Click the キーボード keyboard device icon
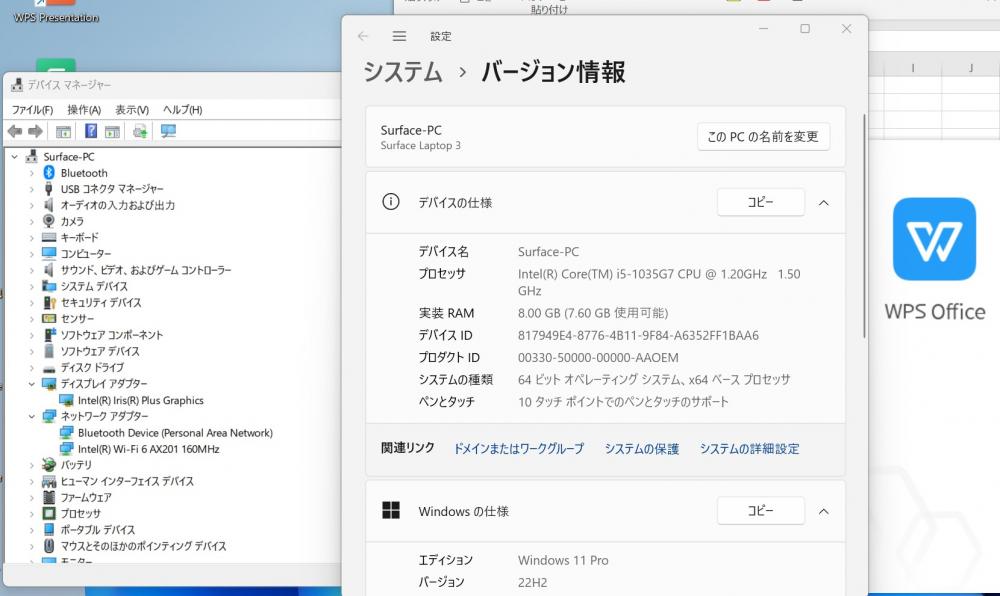The width and height of the screenshot is (1000, 596). point(49,237)
